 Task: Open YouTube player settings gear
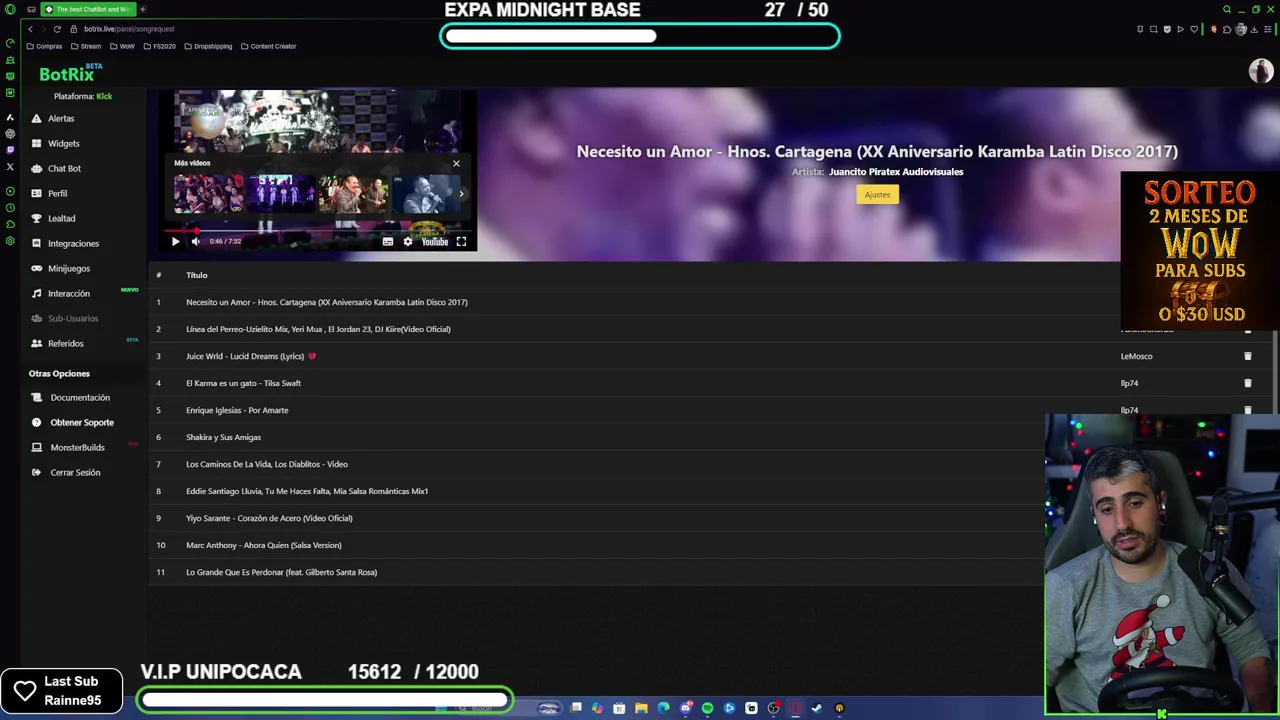408,241
